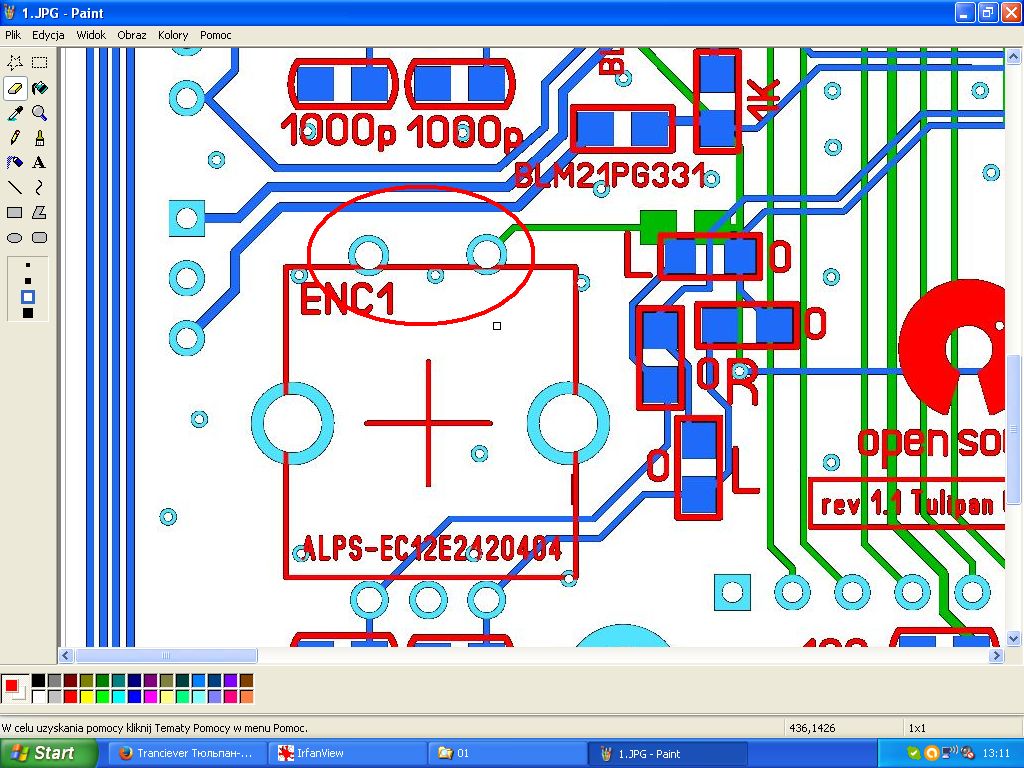The width and height of the screenshot is (1024, 768).
Task: Pick the yellow color swatch
Action: click(x=86, y=696)
